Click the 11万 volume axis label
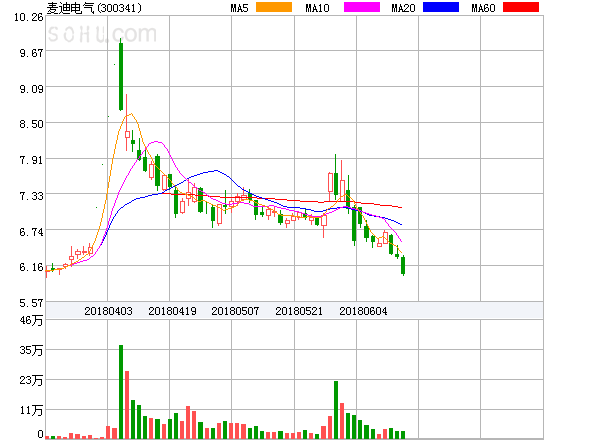 click(x=31, y=410)
